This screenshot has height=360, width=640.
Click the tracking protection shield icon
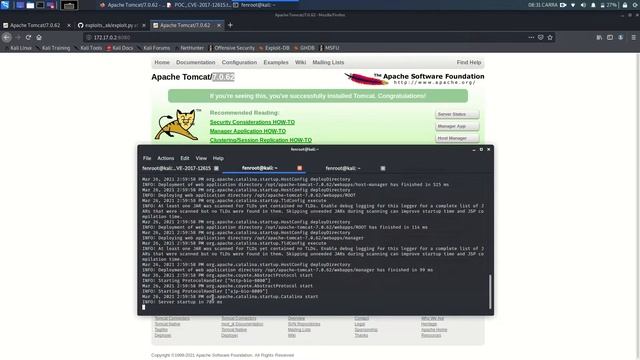pos(540,37)
